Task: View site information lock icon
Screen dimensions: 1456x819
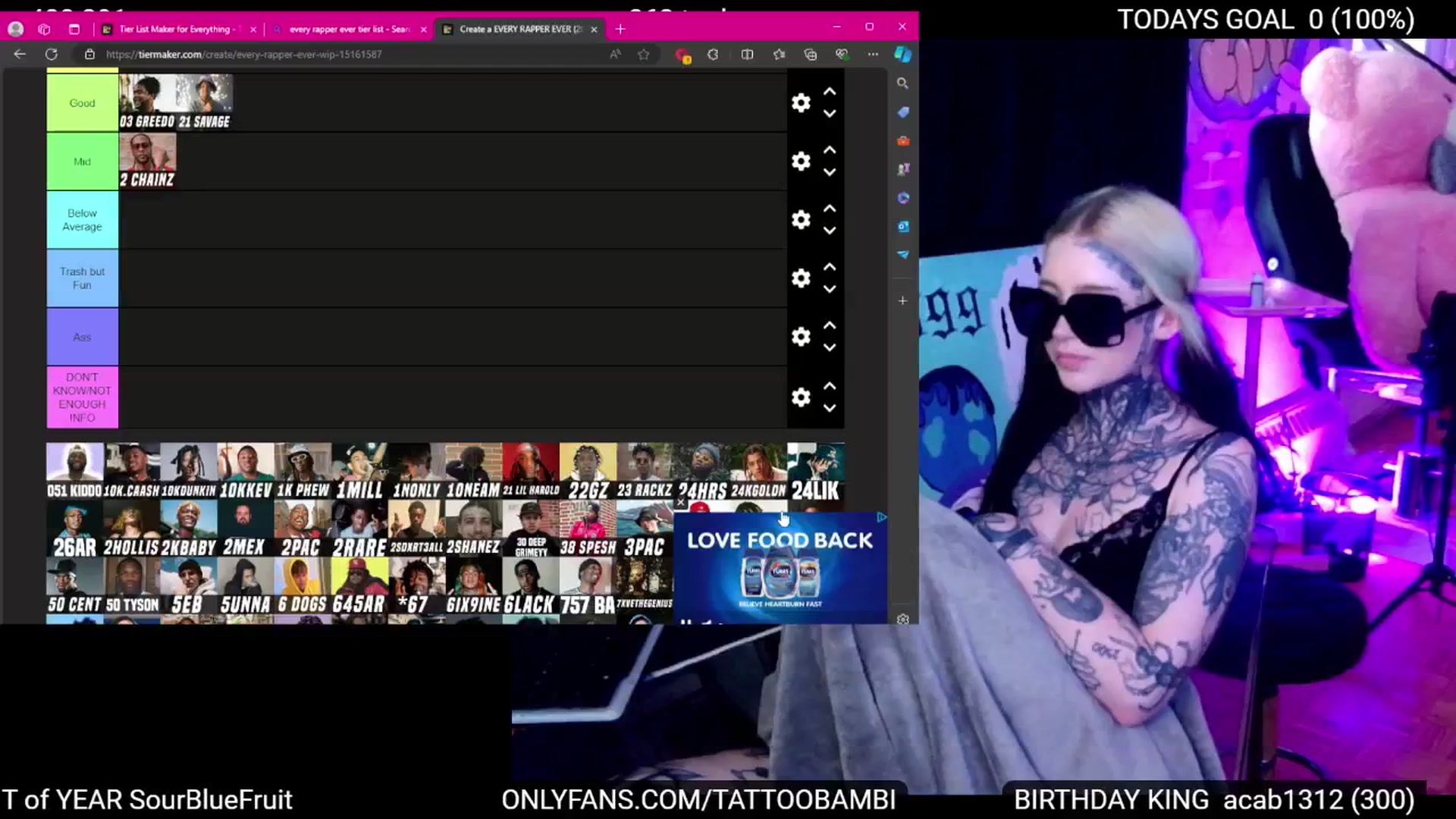Action: coord(89,54)
